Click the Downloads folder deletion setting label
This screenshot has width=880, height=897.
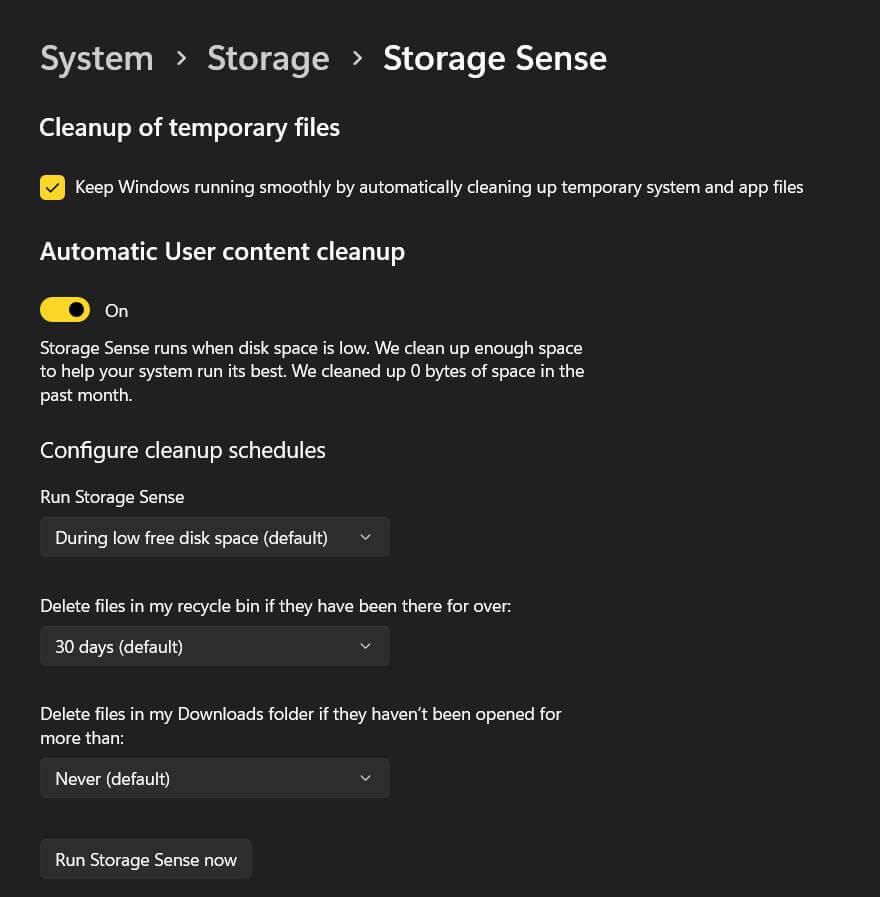[300, 726]
